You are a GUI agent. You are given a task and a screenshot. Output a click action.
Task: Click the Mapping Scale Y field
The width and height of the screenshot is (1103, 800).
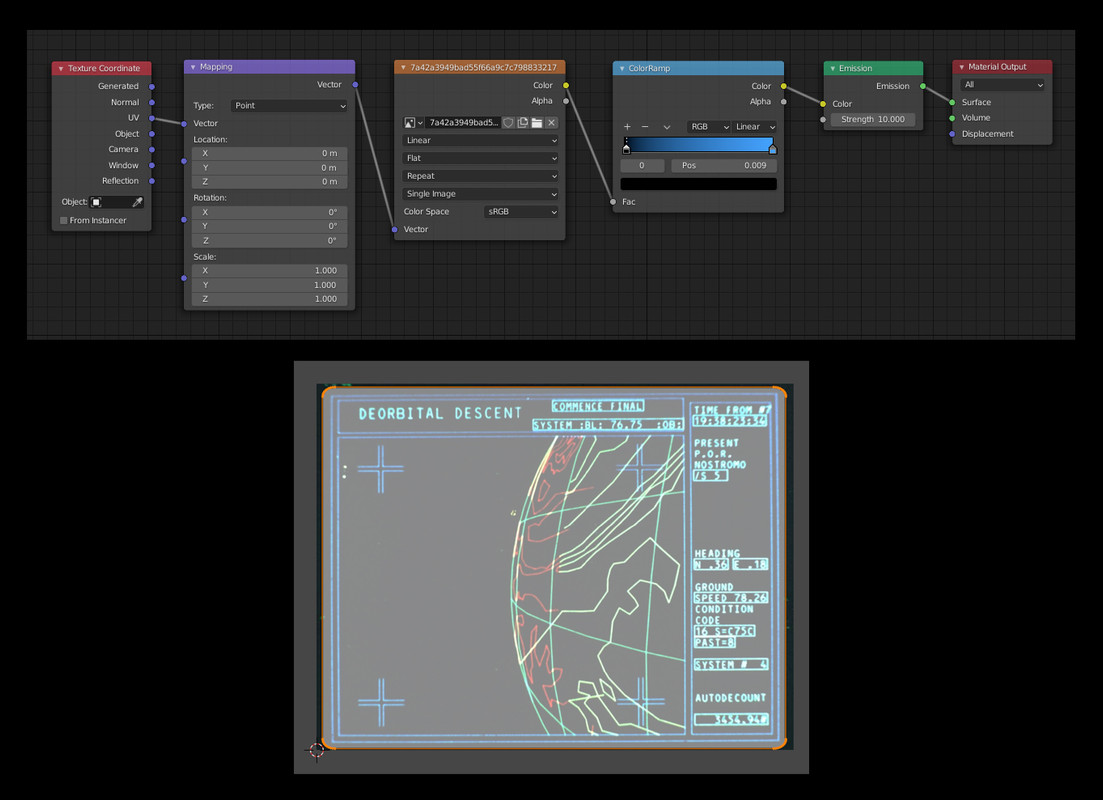point(269,285)
